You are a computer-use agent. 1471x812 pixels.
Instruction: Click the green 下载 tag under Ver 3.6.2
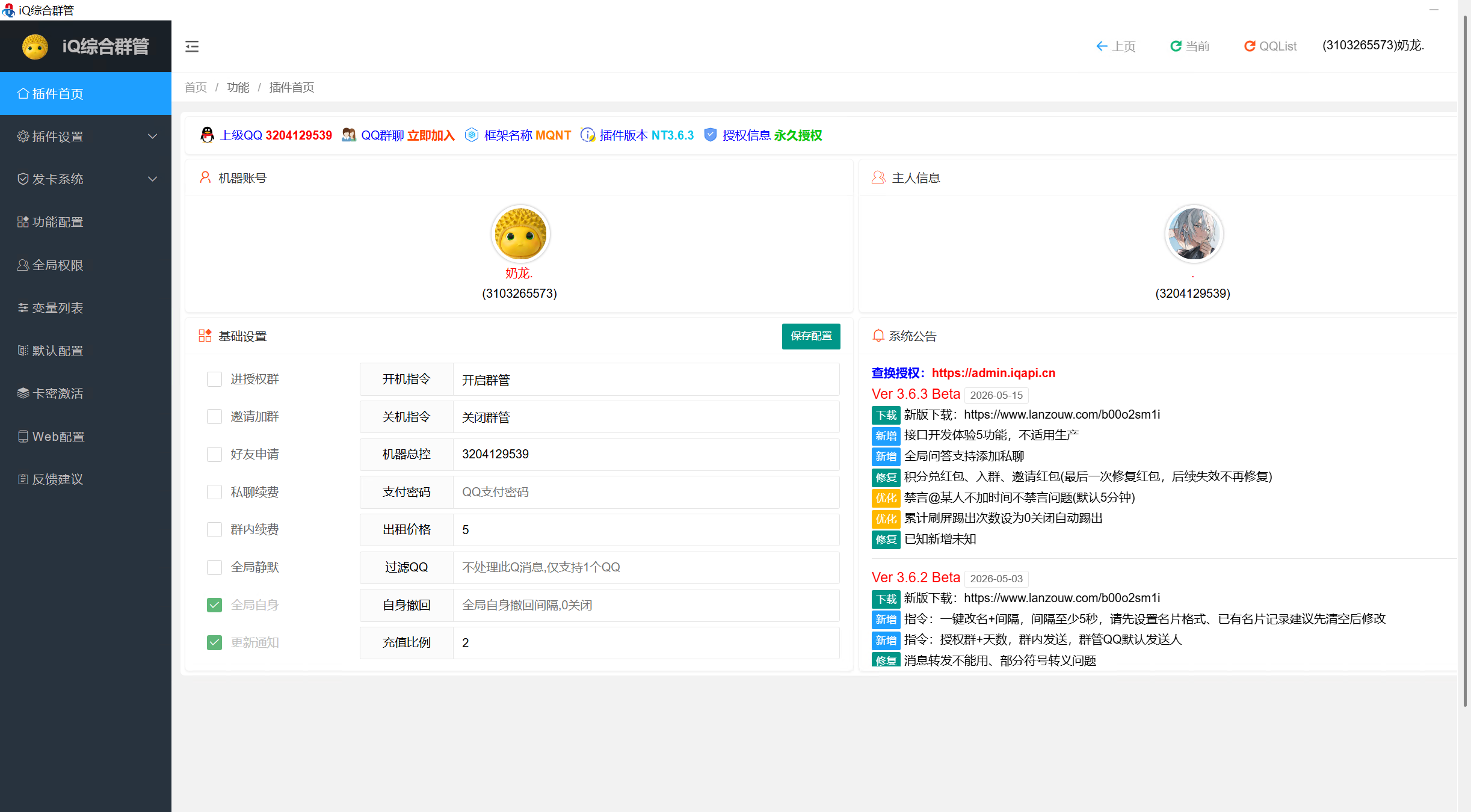coord(886,598)
